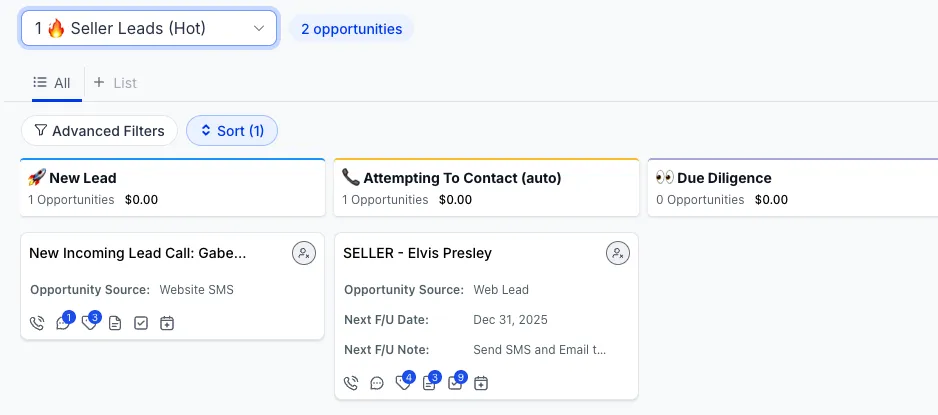Click the tags icon on Gabe lead card

pyautogui.click(x=89, y=323)
